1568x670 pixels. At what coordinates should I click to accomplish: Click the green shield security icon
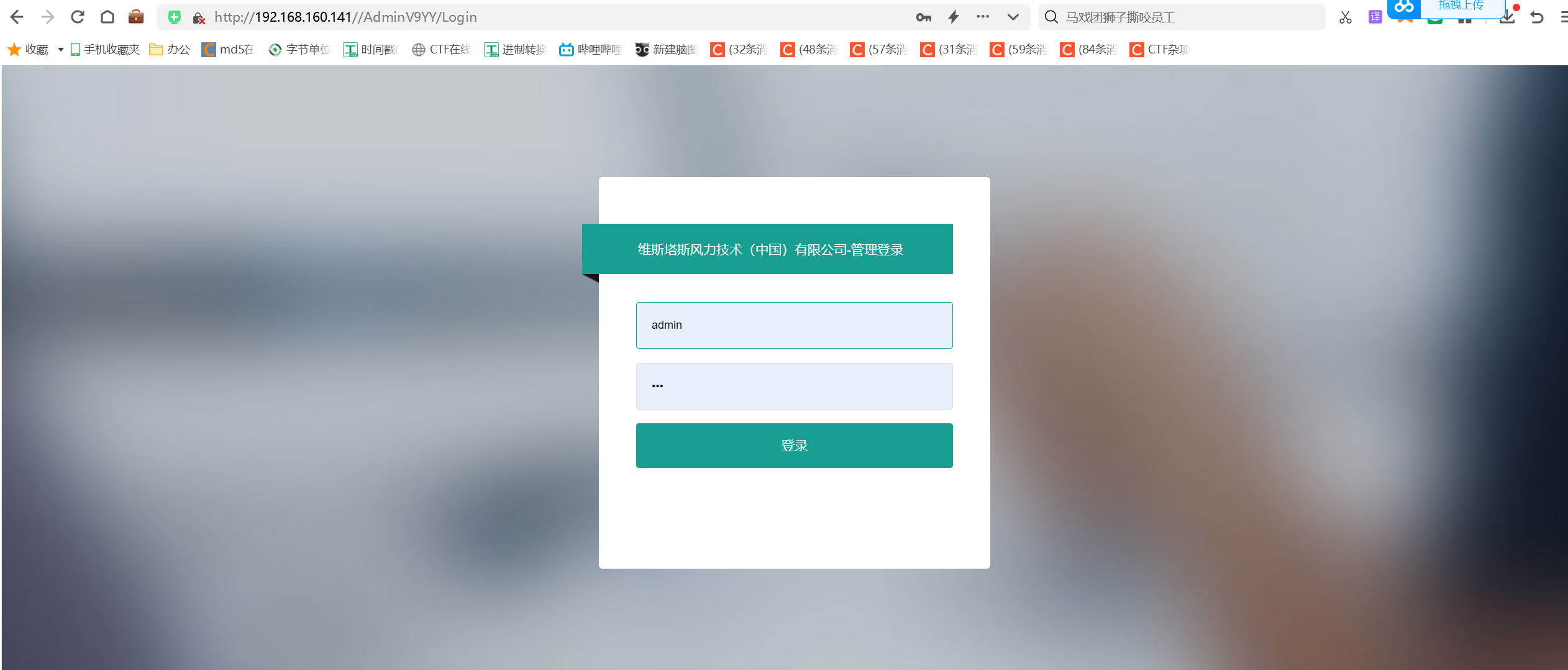(x=175, y=17)
